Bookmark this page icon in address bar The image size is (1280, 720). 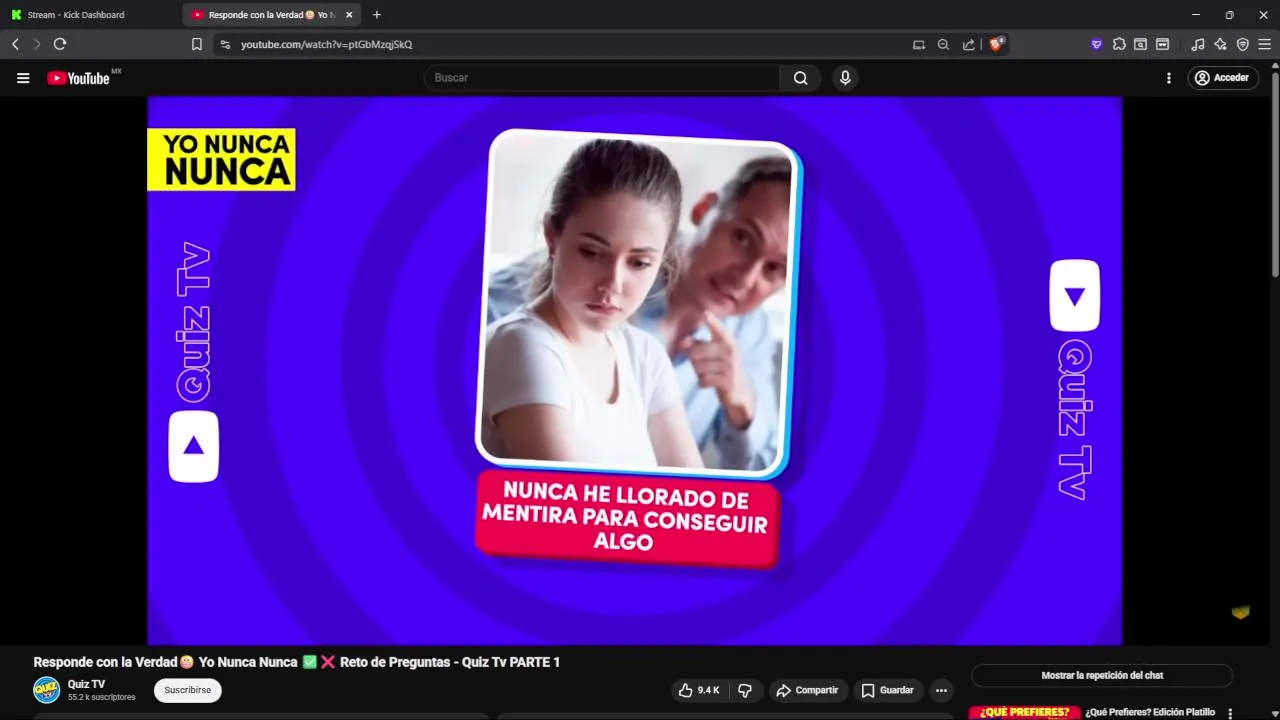click(x=197, y=44)
